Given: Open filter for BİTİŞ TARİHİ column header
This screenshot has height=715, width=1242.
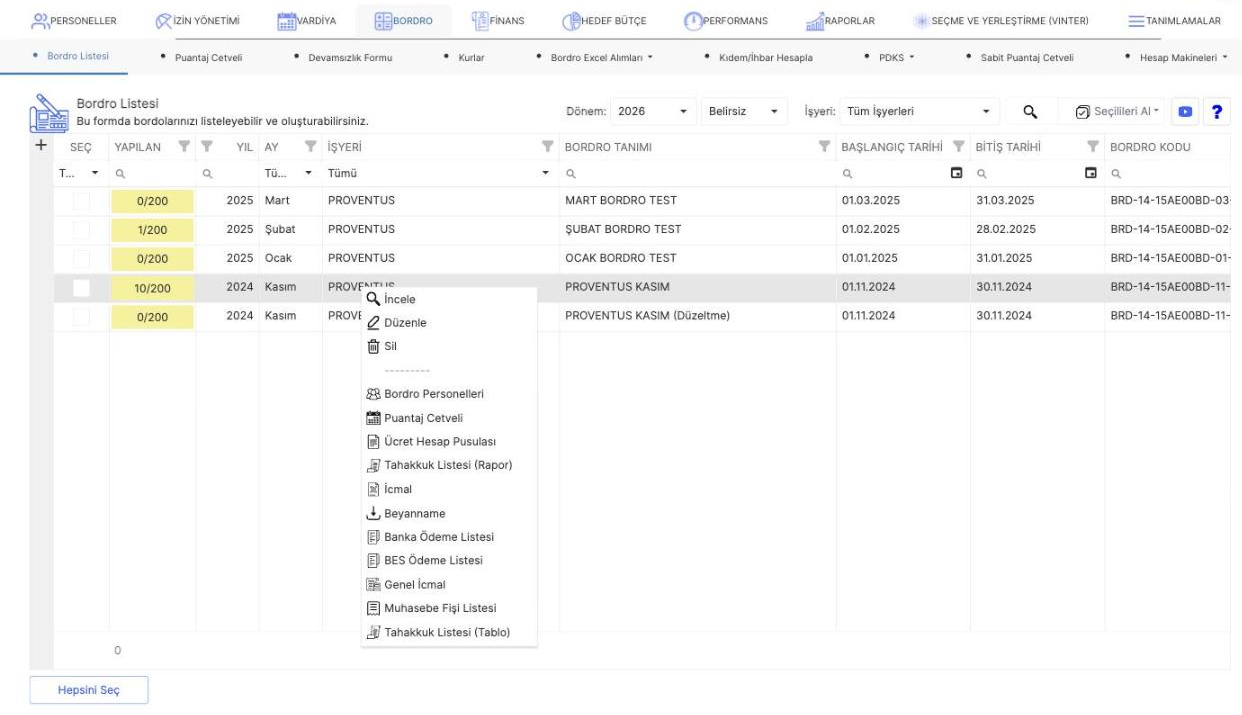Looking at the screenshot, I should click(1093, 148).
